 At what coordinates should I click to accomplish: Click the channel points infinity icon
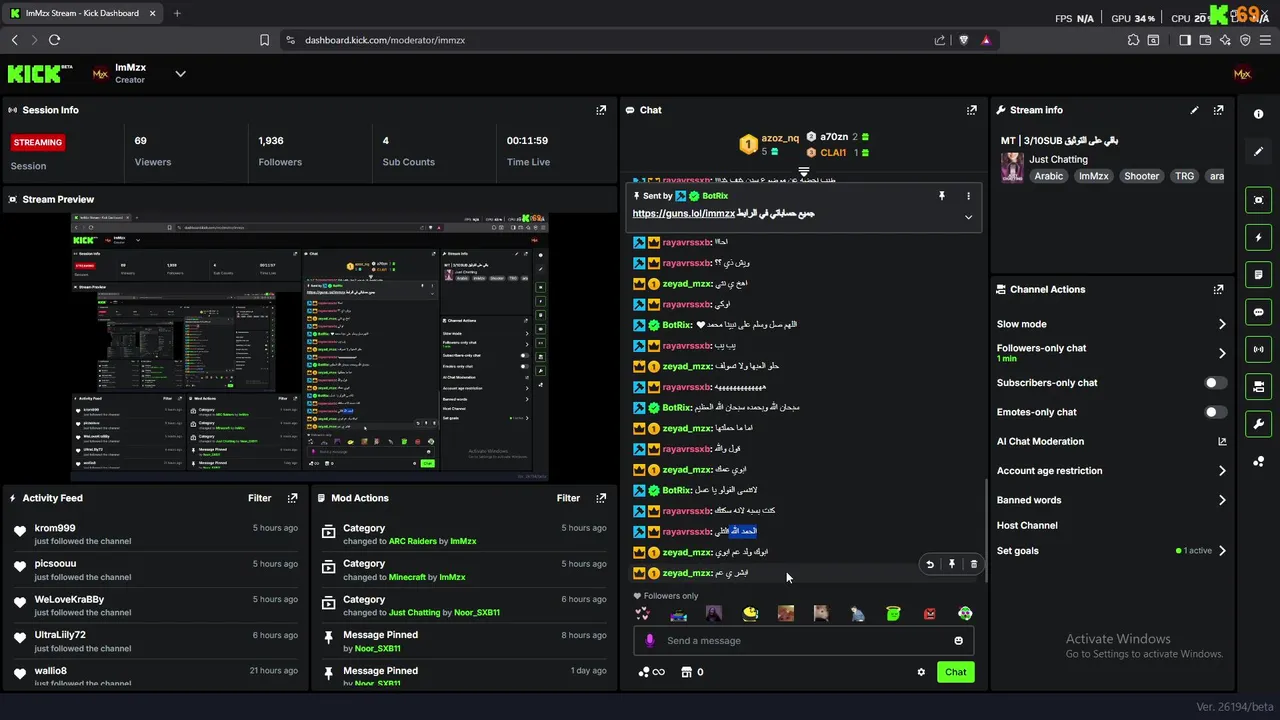point(651,672)
